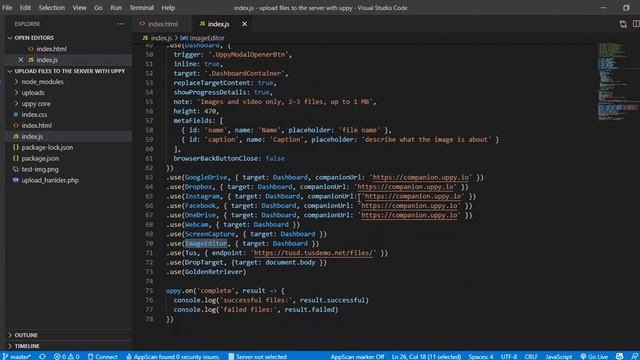Split the editor to the right
640x360 pixels.
pos(636,24)
